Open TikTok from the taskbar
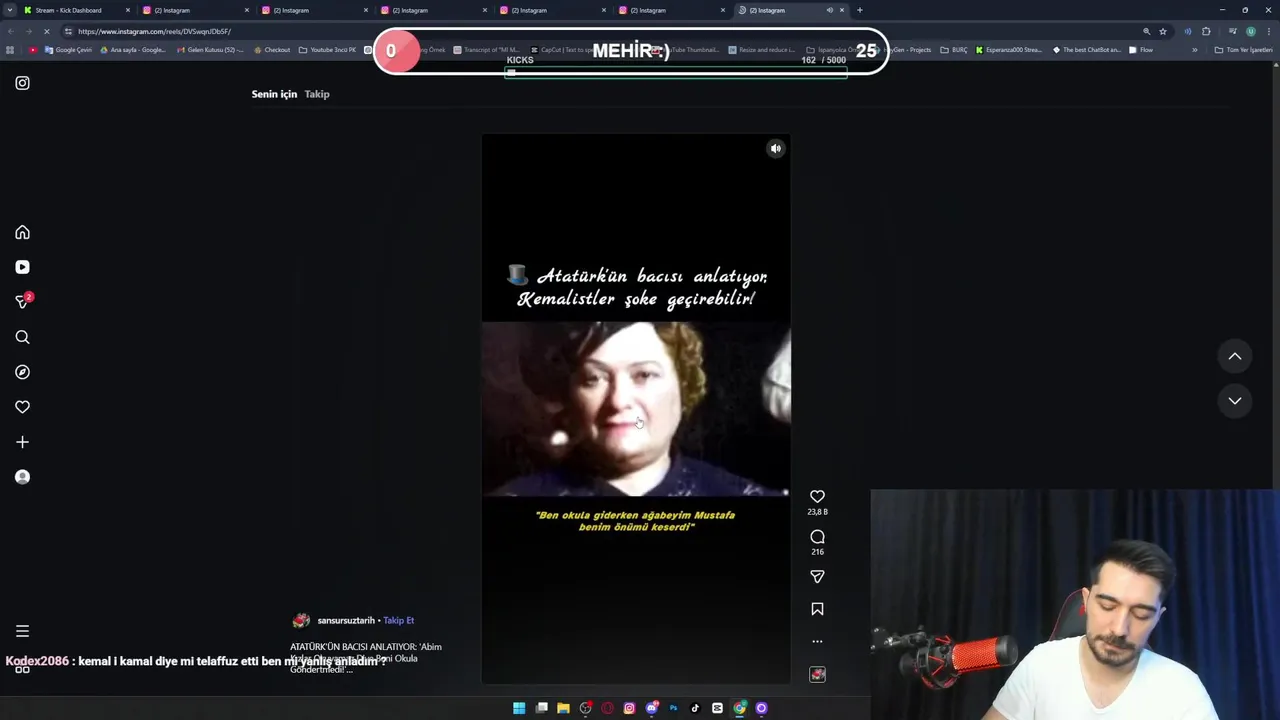This screenshot has width=1280, height=720. pos(695,708)
